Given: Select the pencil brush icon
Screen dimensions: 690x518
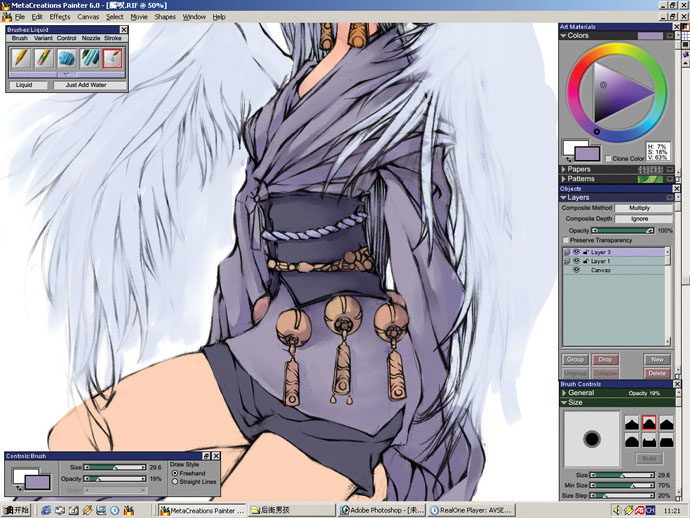Looking at the screenshot, I should pyautogui.click(x=20, y=59).
